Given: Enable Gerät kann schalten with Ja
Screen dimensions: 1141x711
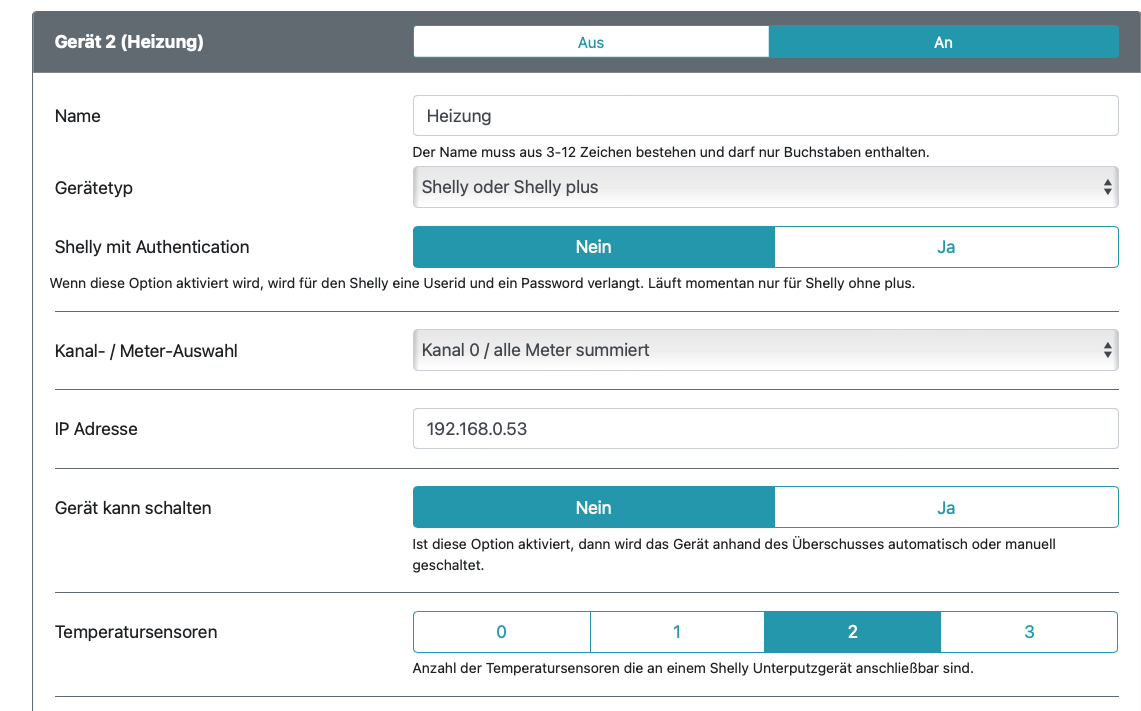Looking at the screenshot, I should click(946, 508).
